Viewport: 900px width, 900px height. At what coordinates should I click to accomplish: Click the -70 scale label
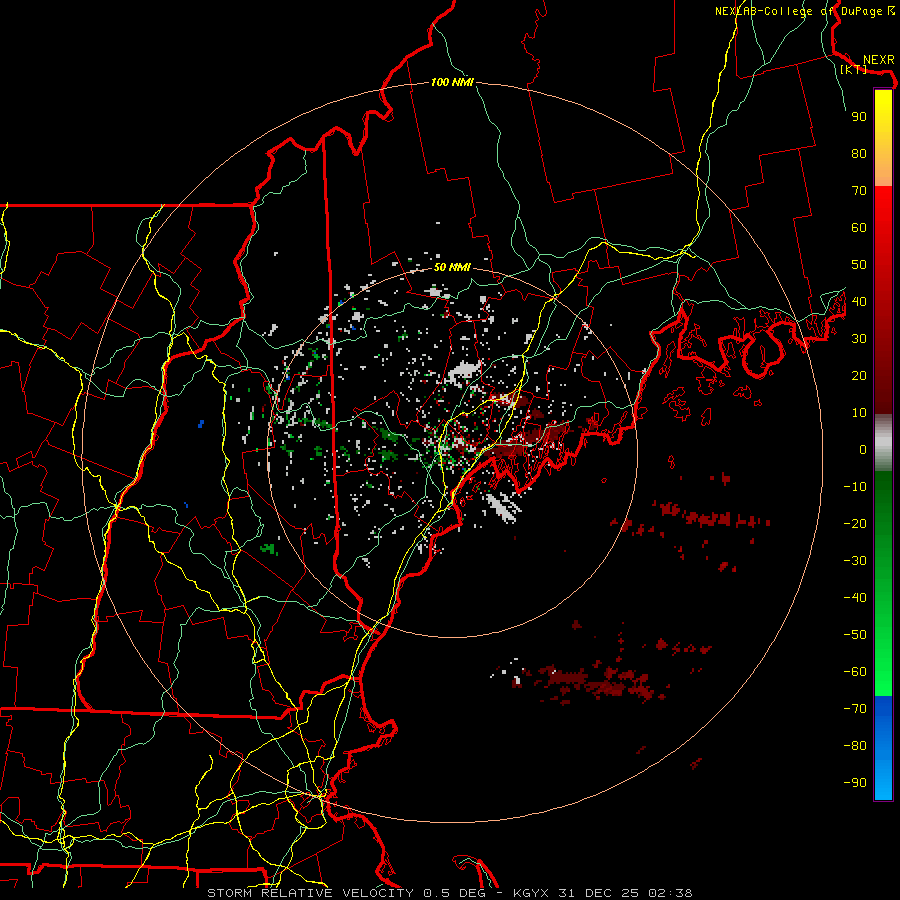pyautogui.click(x=855, y=709)
